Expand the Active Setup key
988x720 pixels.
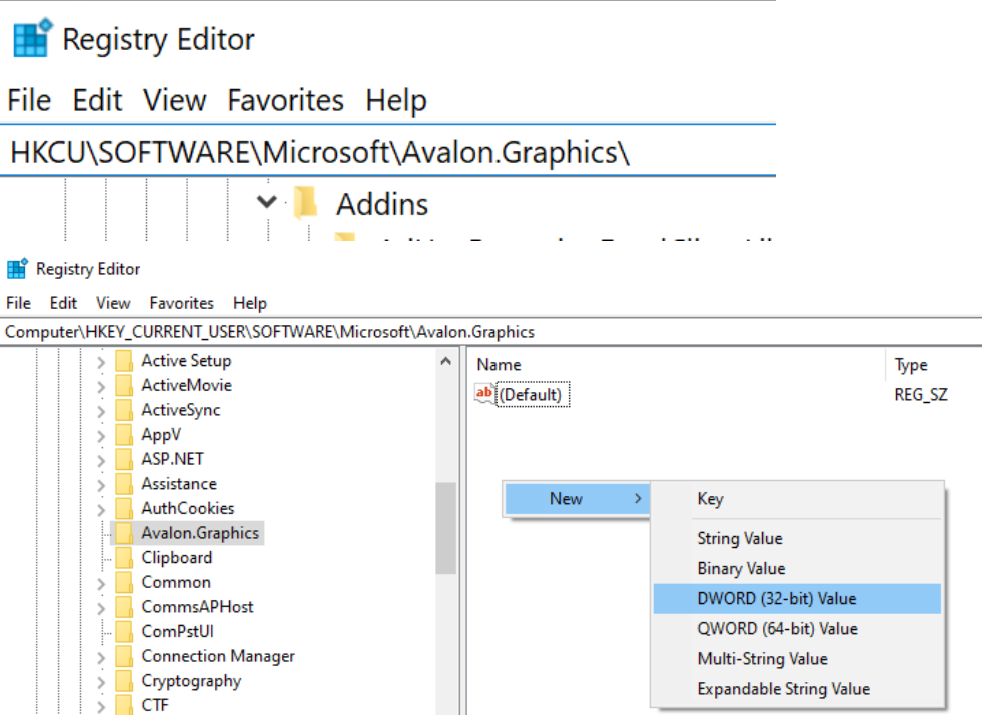point(101,362)
